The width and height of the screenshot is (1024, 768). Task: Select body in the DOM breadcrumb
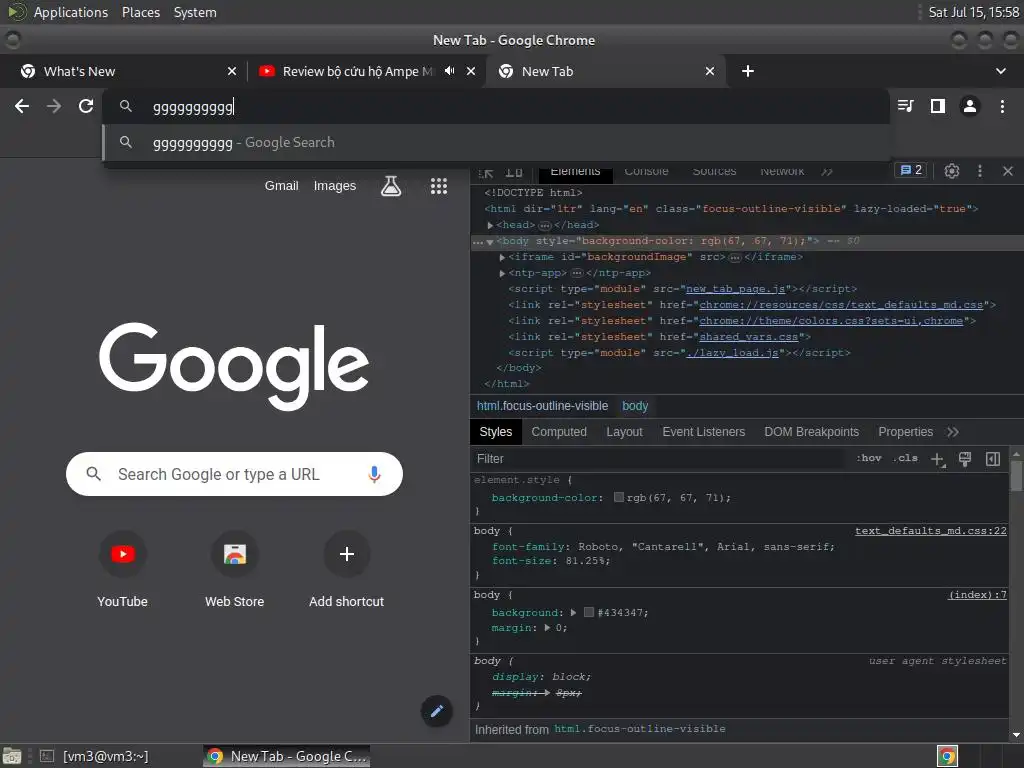pyautogui.click(x=635, y=406)
